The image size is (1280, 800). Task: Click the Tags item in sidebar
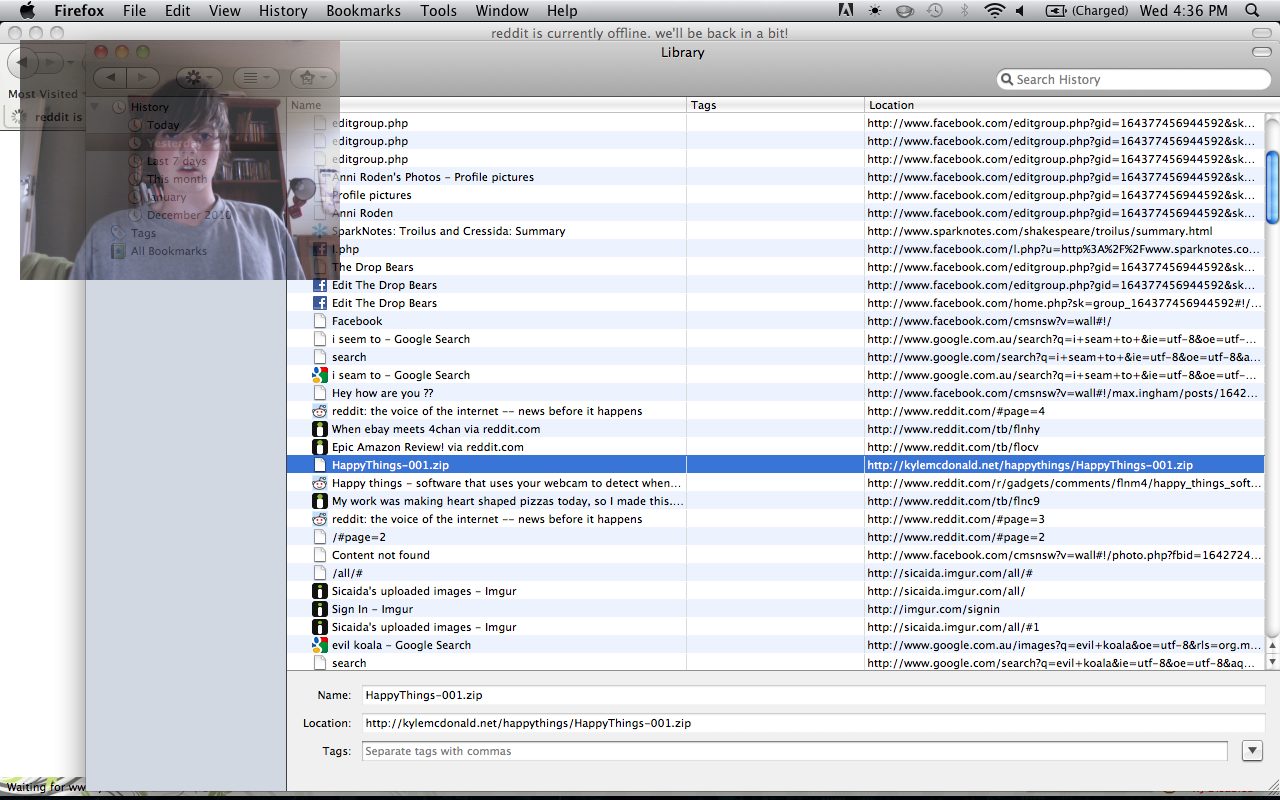tap(143, 233)
